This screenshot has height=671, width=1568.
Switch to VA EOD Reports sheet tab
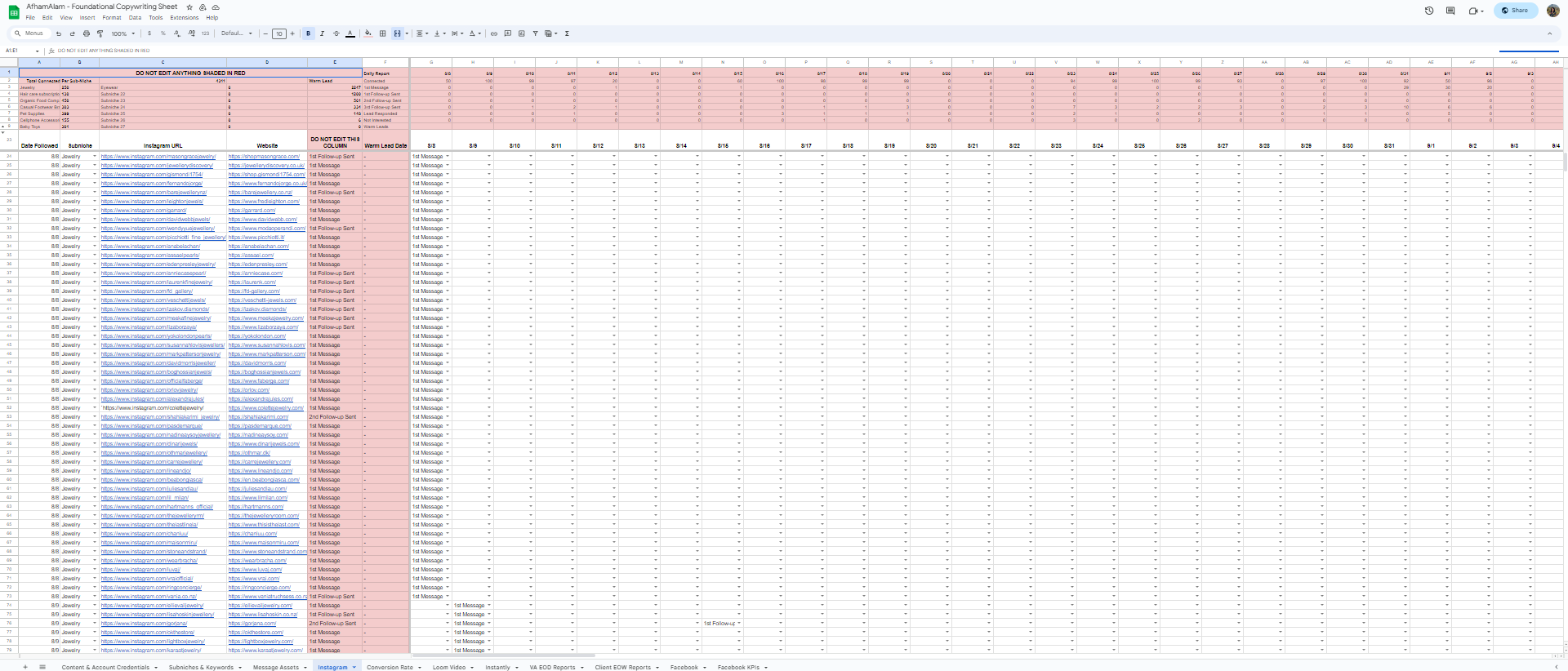click(552, 667)
